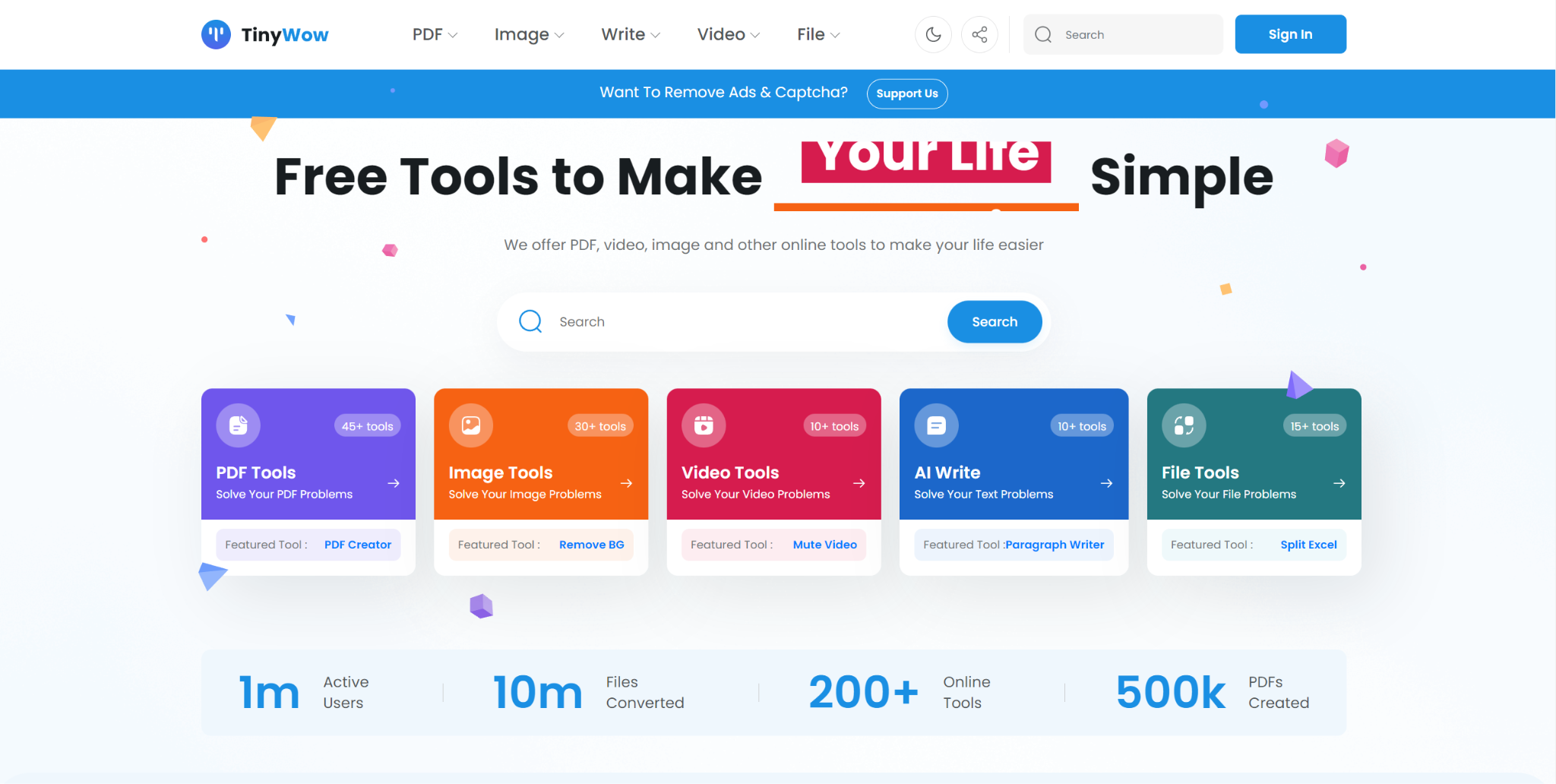Screen dimensions: 1556x784
Task: Click the TinyWow logo icon
Action: point(216,34)
